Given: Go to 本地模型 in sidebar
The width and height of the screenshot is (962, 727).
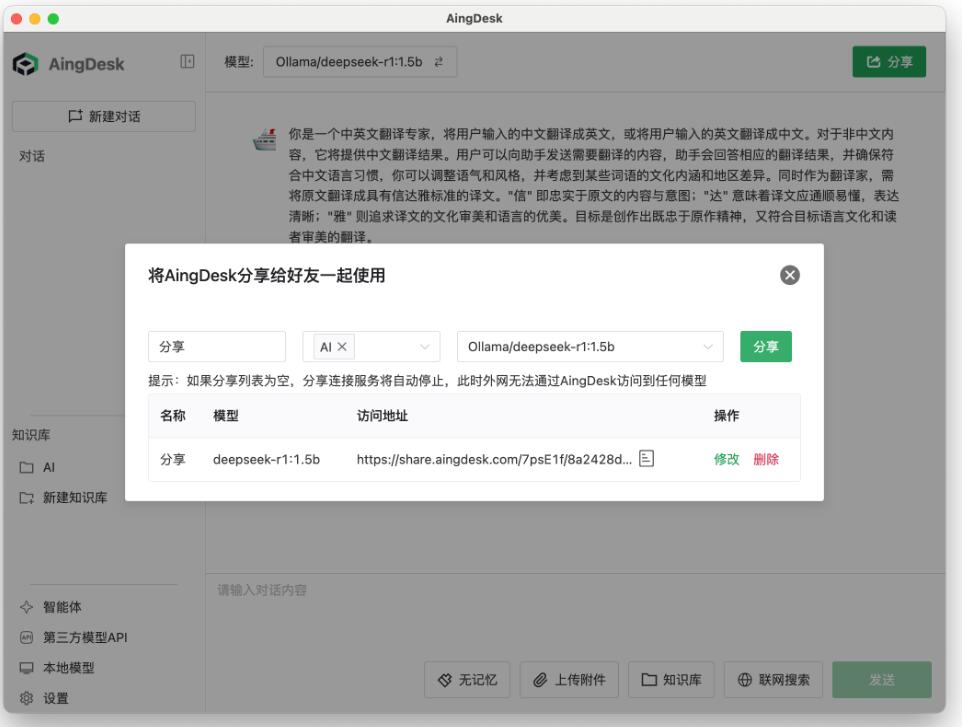Looking at the screenshot, I should point(68,668).
